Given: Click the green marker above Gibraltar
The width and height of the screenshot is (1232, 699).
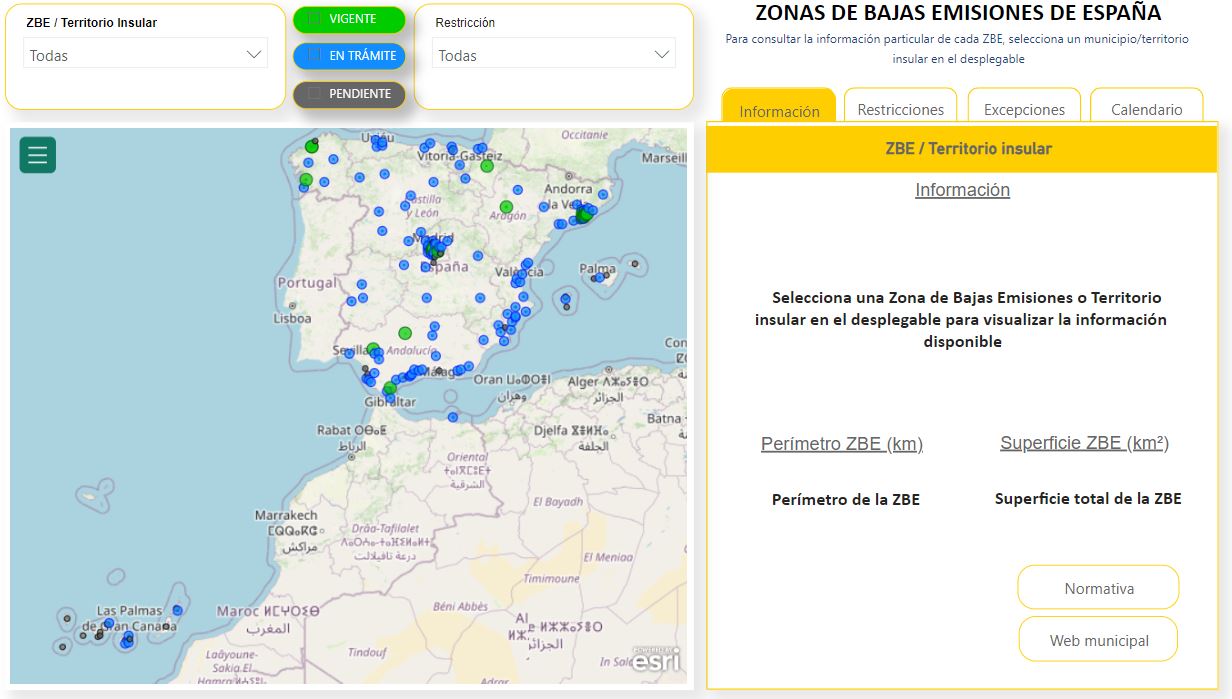Looking at the screenshot, I should tap(389, 388).
